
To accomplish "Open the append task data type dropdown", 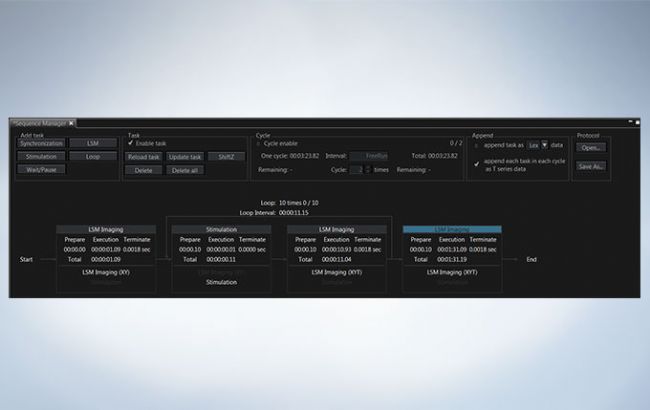I will point(544,144).
